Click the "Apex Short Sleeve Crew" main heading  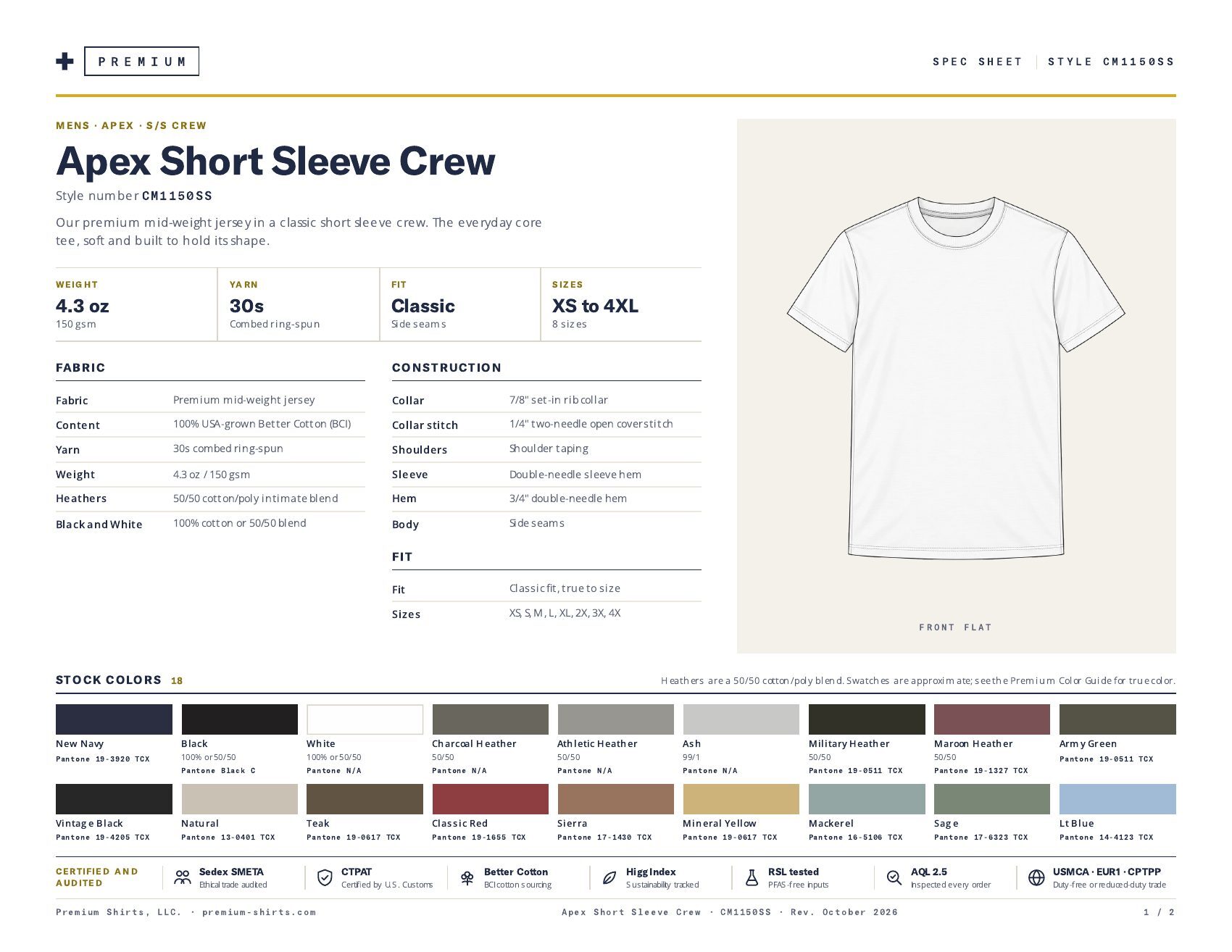276,161
